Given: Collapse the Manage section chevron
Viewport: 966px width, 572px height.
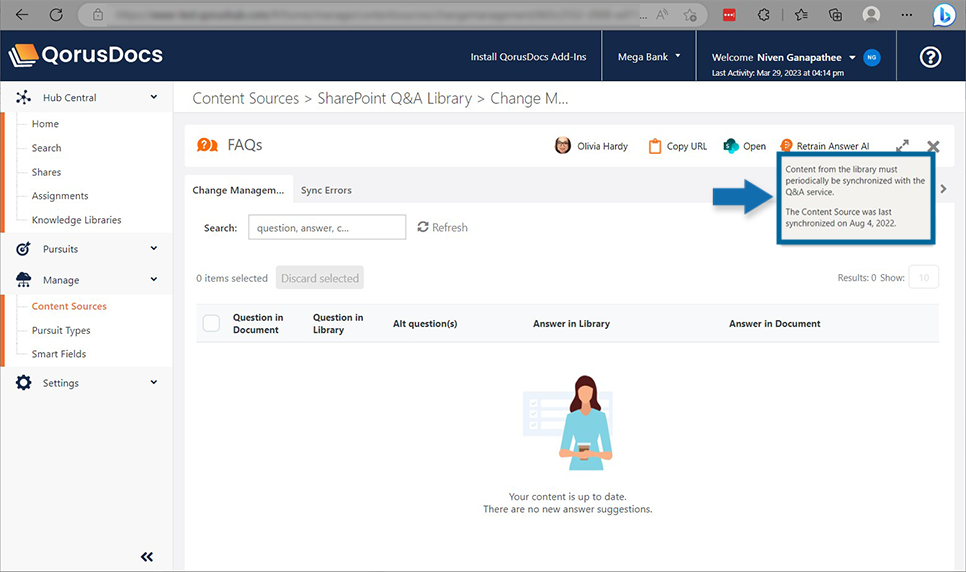Looking at the screenshot, I should [153, 279].
